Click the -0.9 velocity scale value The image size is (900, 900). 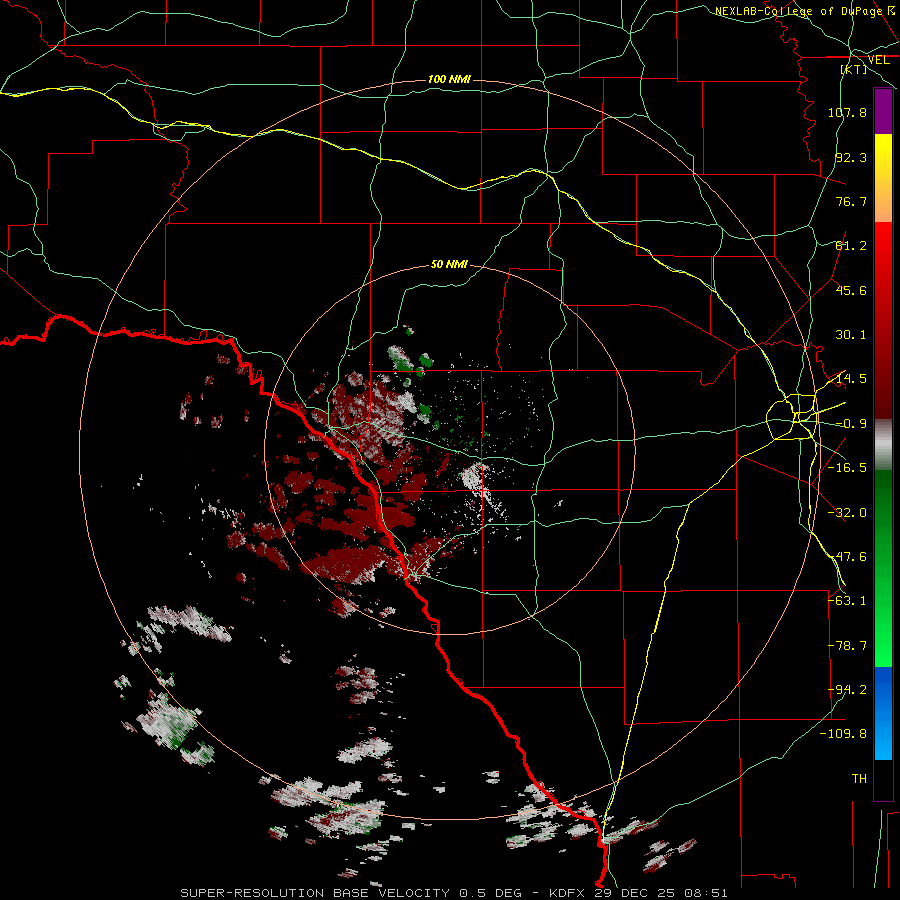coord(851,424)
